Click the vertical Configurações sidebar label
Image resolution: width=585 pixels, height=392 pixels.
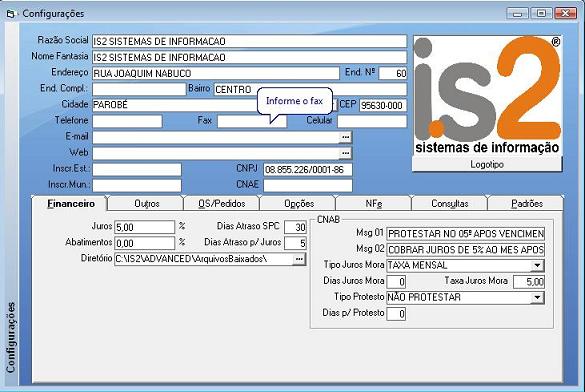click(x=11, y=337)
